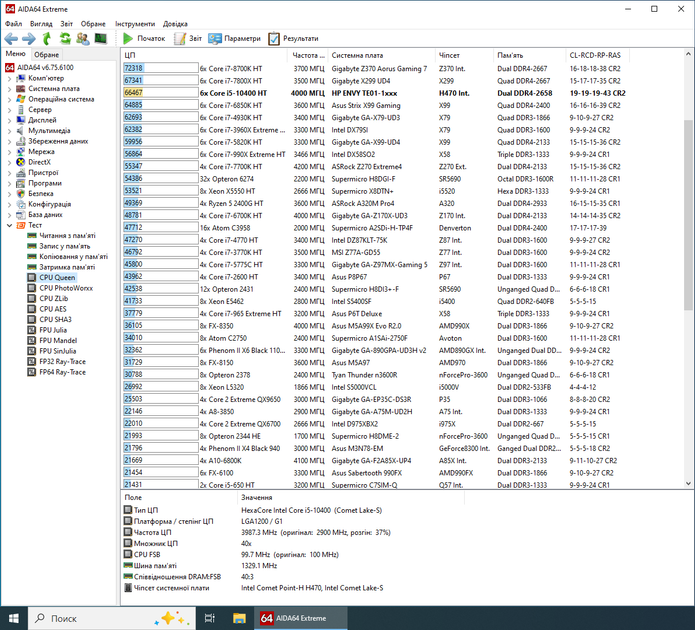The height and width of the screenshot is (630, 695).
Task: Select Запис у пам'ять test
Action: click(x=65, y=246)
